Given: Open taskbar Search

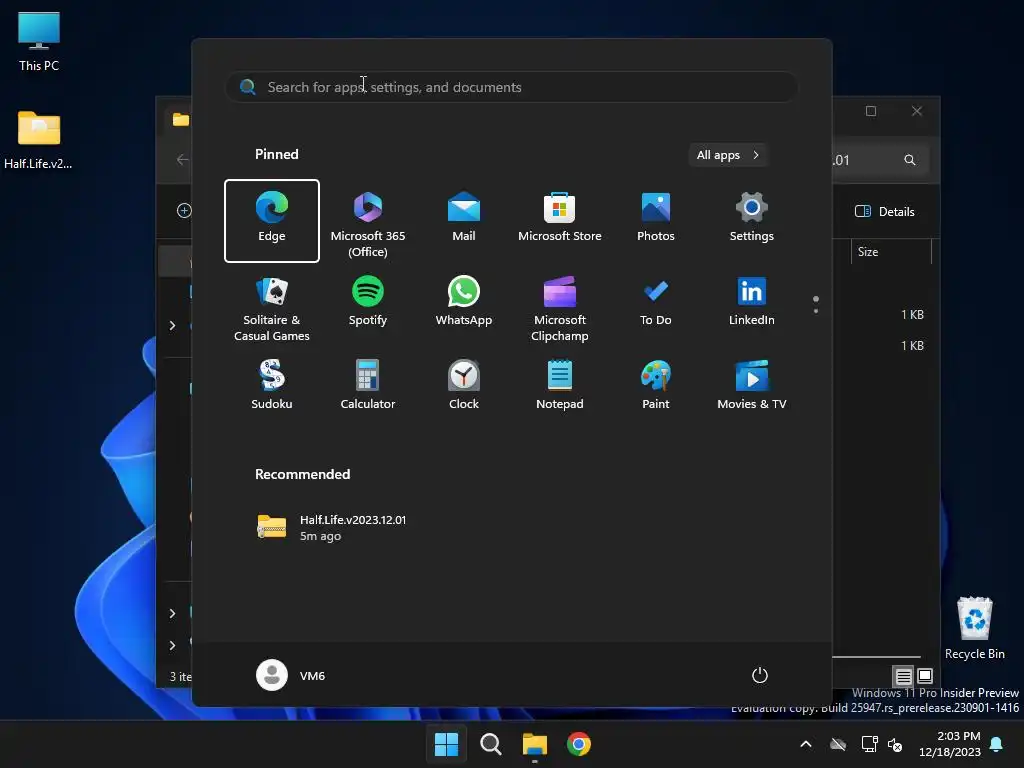Looking at the screenshot, I should click(490, 744).
